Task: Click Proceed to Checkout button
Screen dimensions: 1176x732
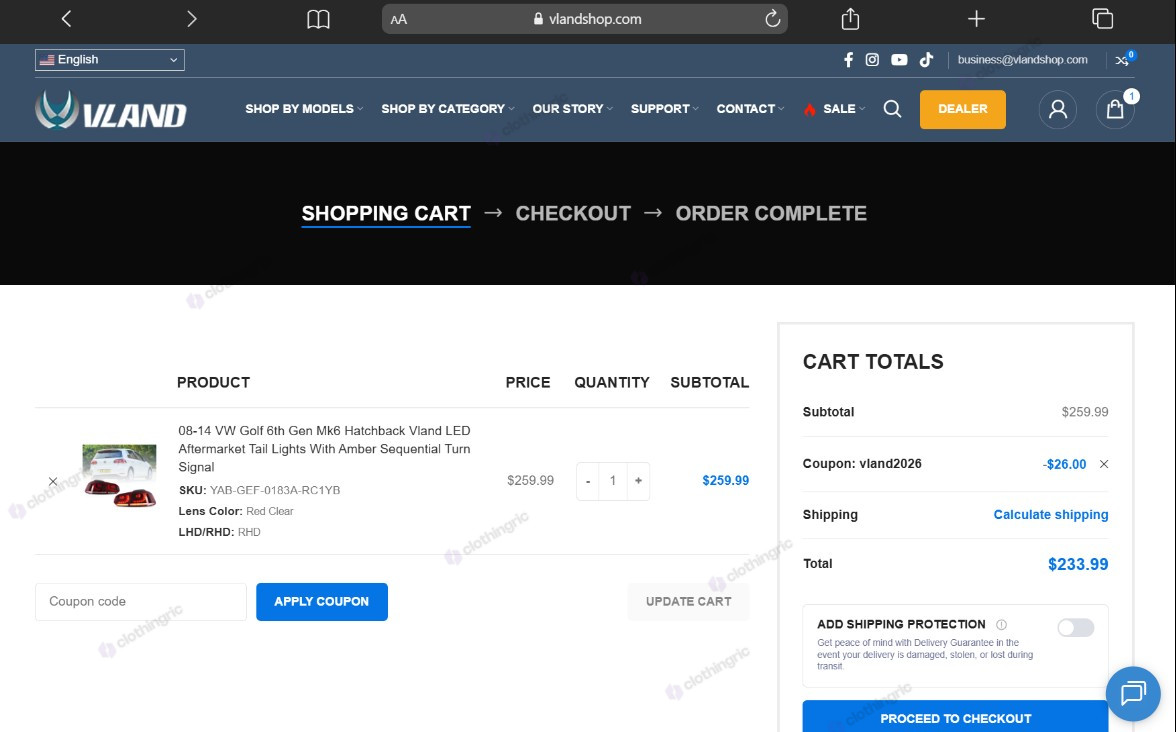Action: 956,718
